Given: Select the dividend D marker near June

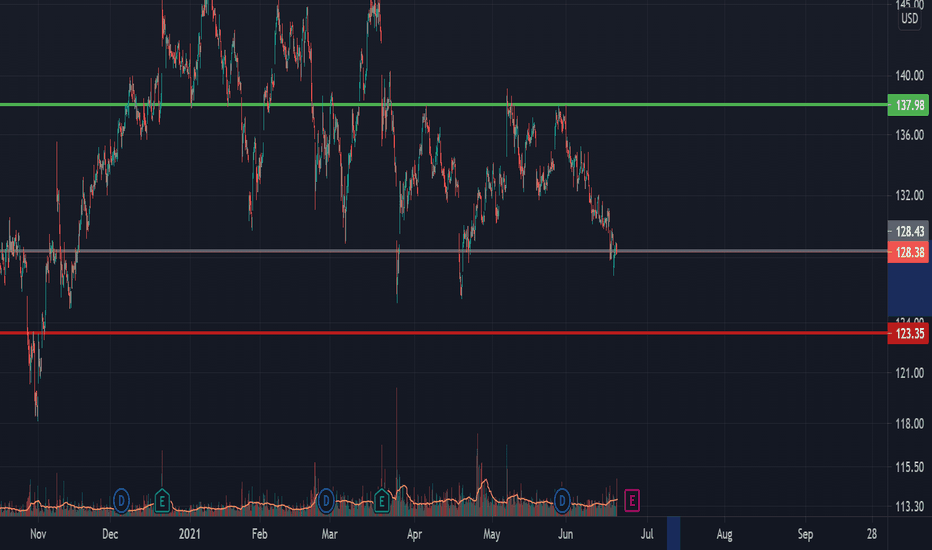Looking at the screenshot, I should [562, 501].
